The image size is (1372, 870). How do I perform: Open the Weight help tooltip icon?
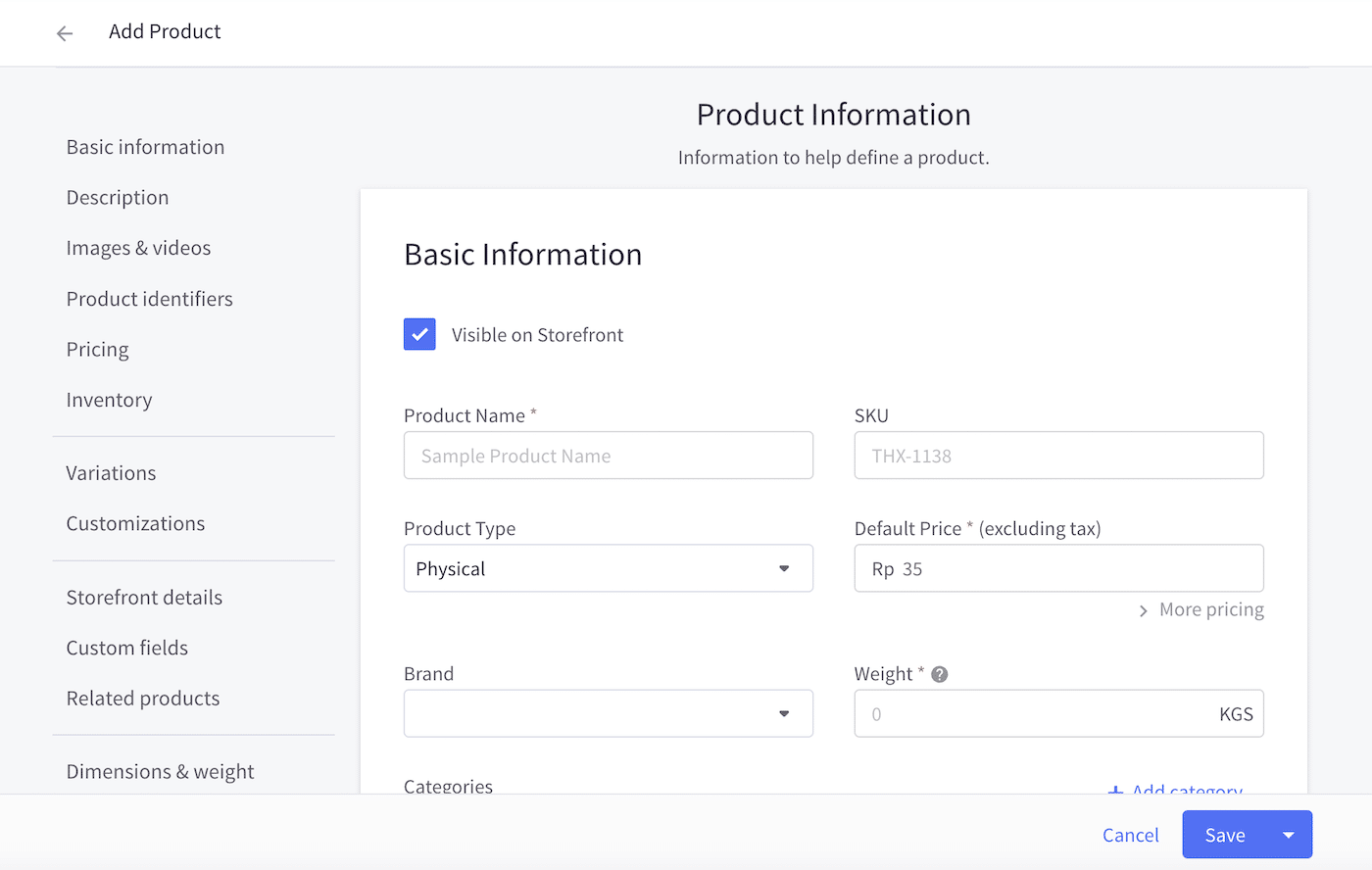click(938, 673)
